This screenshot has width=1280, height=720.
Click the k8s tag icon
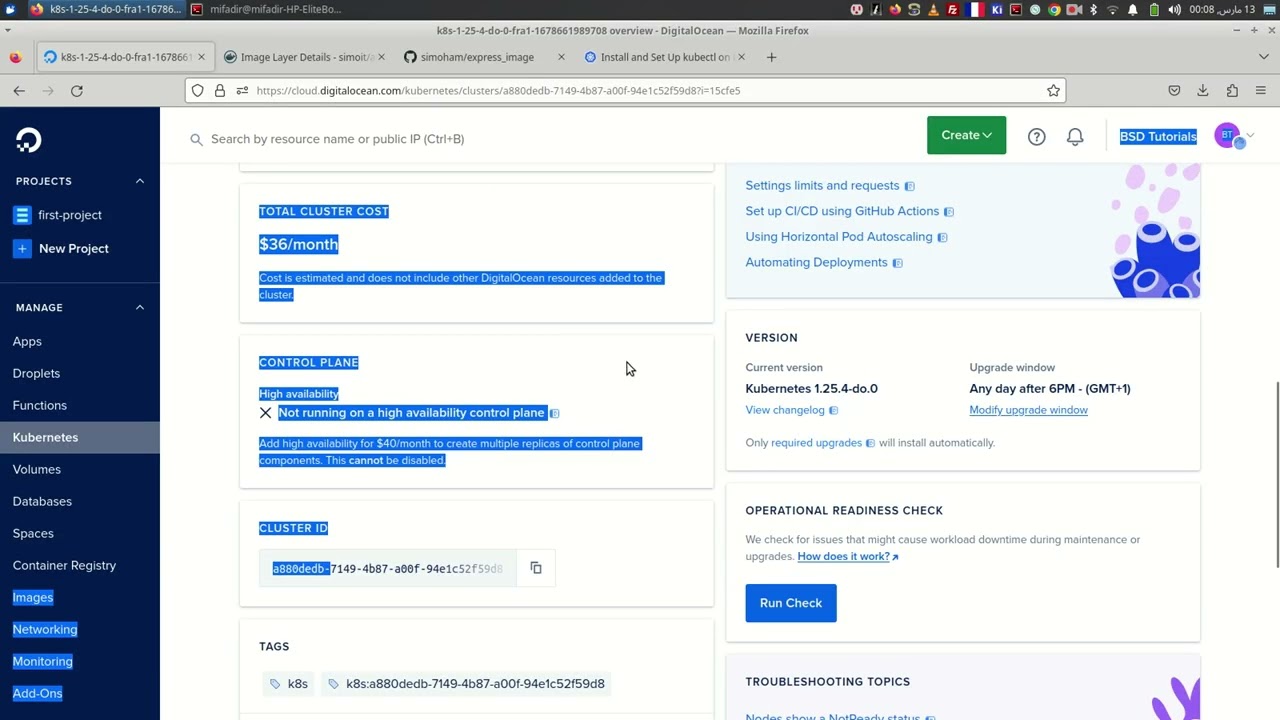pyautogui.click(x=275, y=684)
